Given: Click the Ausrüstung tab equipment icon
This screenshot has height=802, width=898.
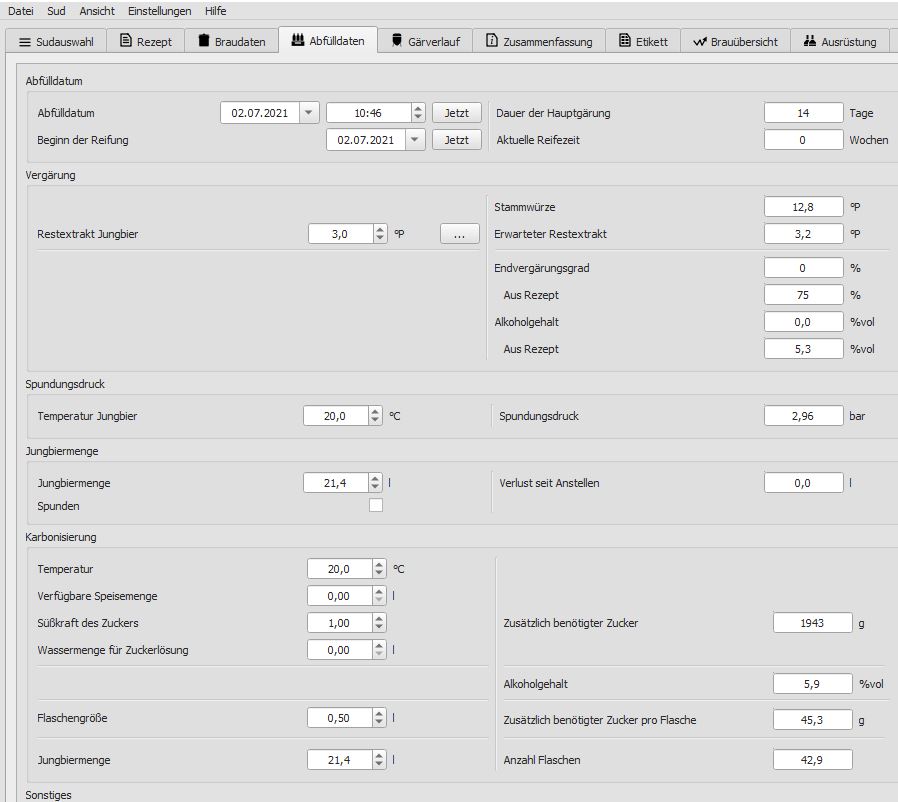Looking at the screenshot, I should tap(810, 41).
